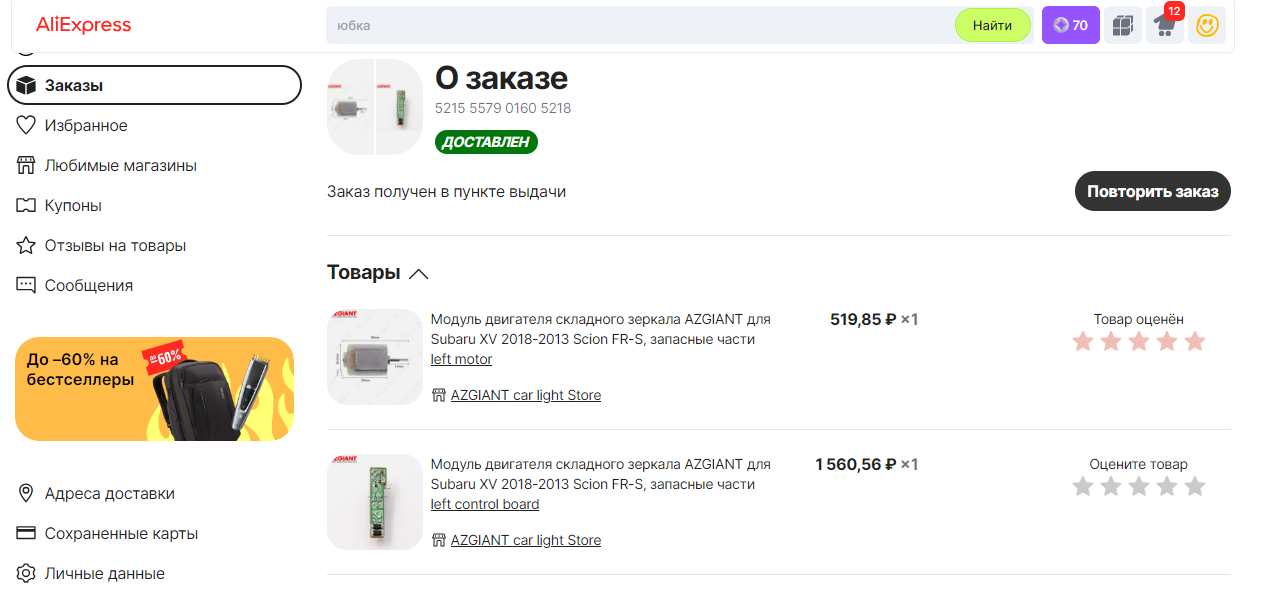Click the store icon beside left motor seller
This screenshot has height=592, width=1286.
click(438, 395)
